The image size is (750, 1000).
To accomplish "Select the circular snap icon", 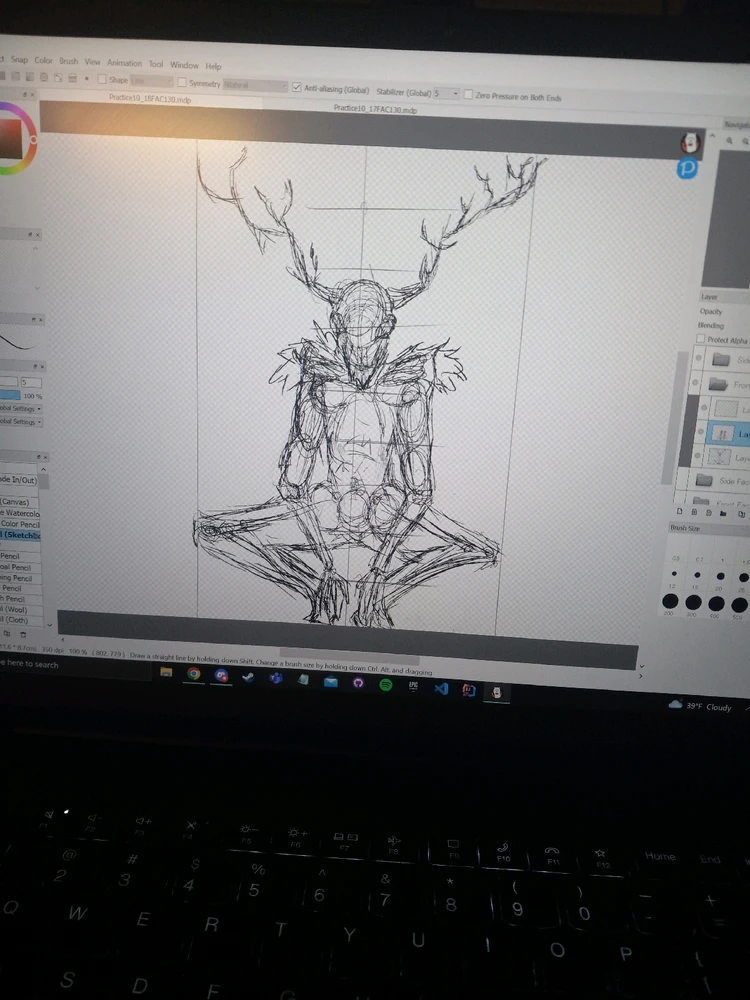I will [44, 77].
